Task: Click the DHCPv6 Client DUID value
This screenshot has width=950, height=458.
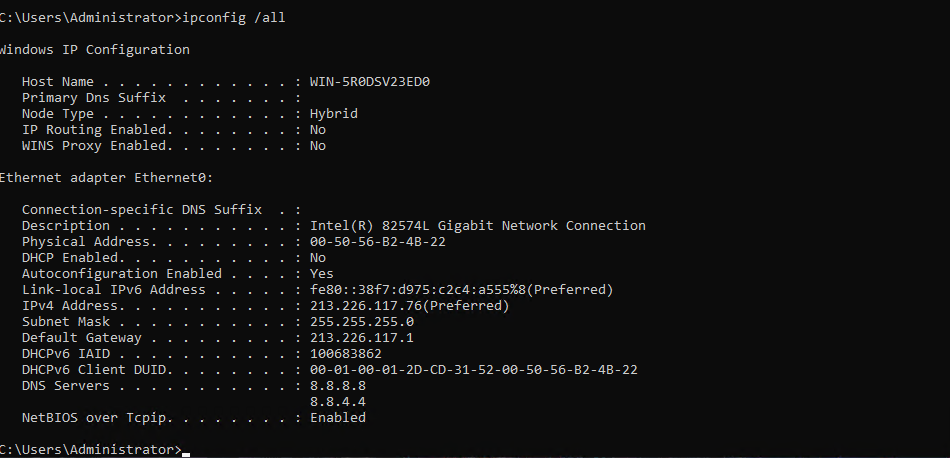Action: coord(474,370)
